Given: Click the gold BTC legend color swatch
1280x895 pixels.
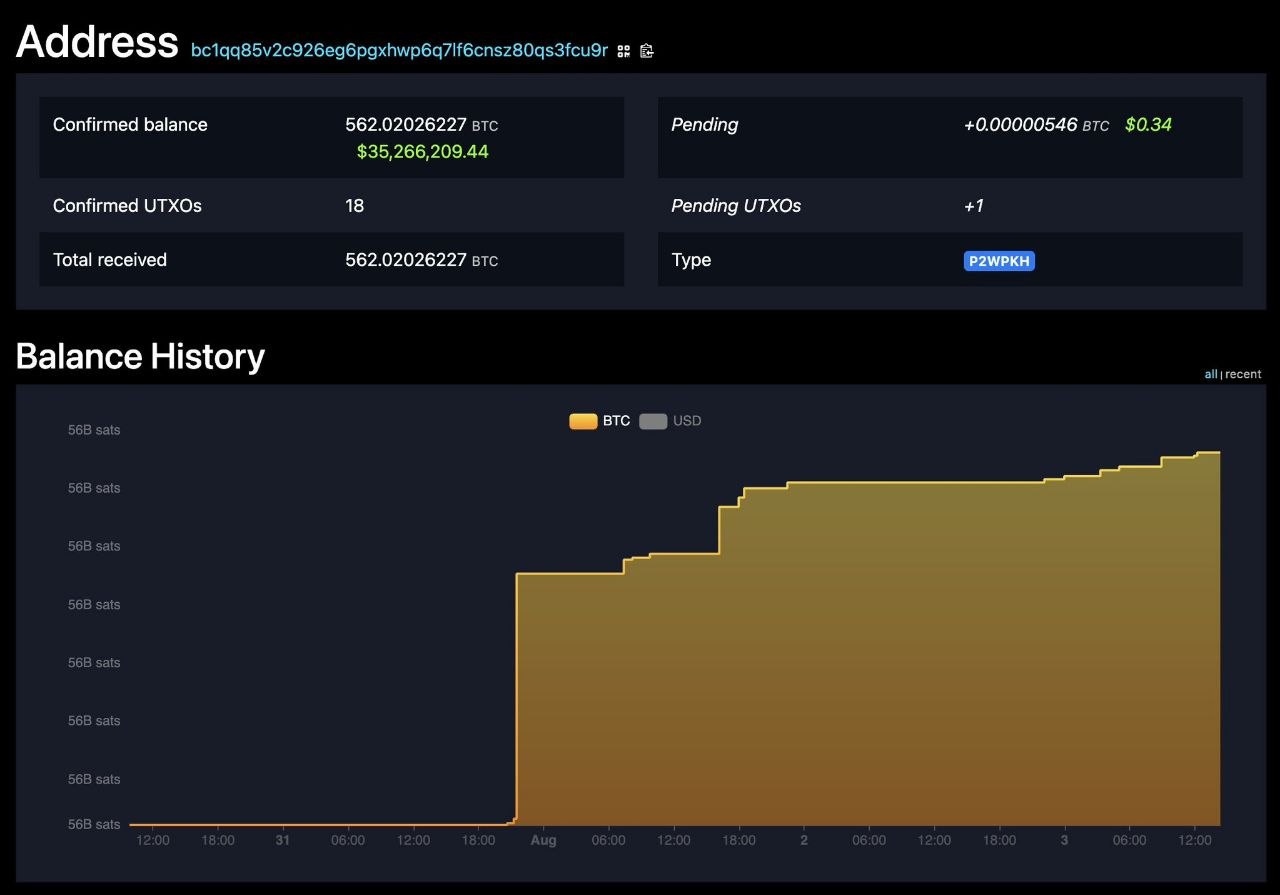Looking at the screenshot, I should [x=583, y=421].
